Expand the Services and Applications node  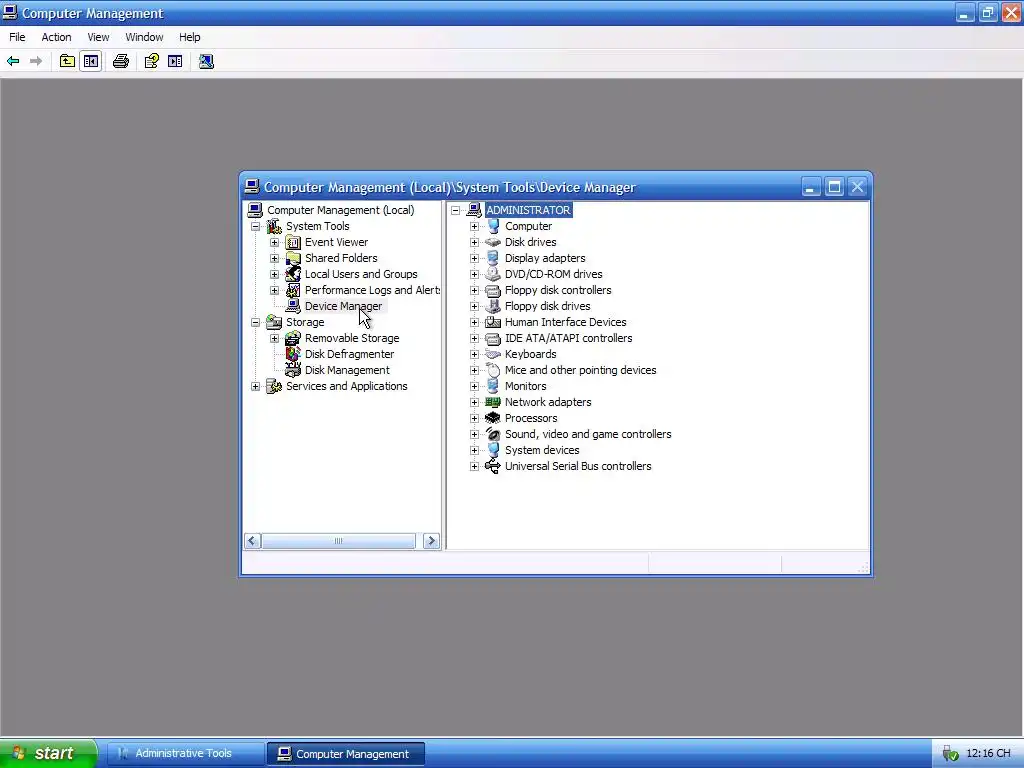(256, 387)
